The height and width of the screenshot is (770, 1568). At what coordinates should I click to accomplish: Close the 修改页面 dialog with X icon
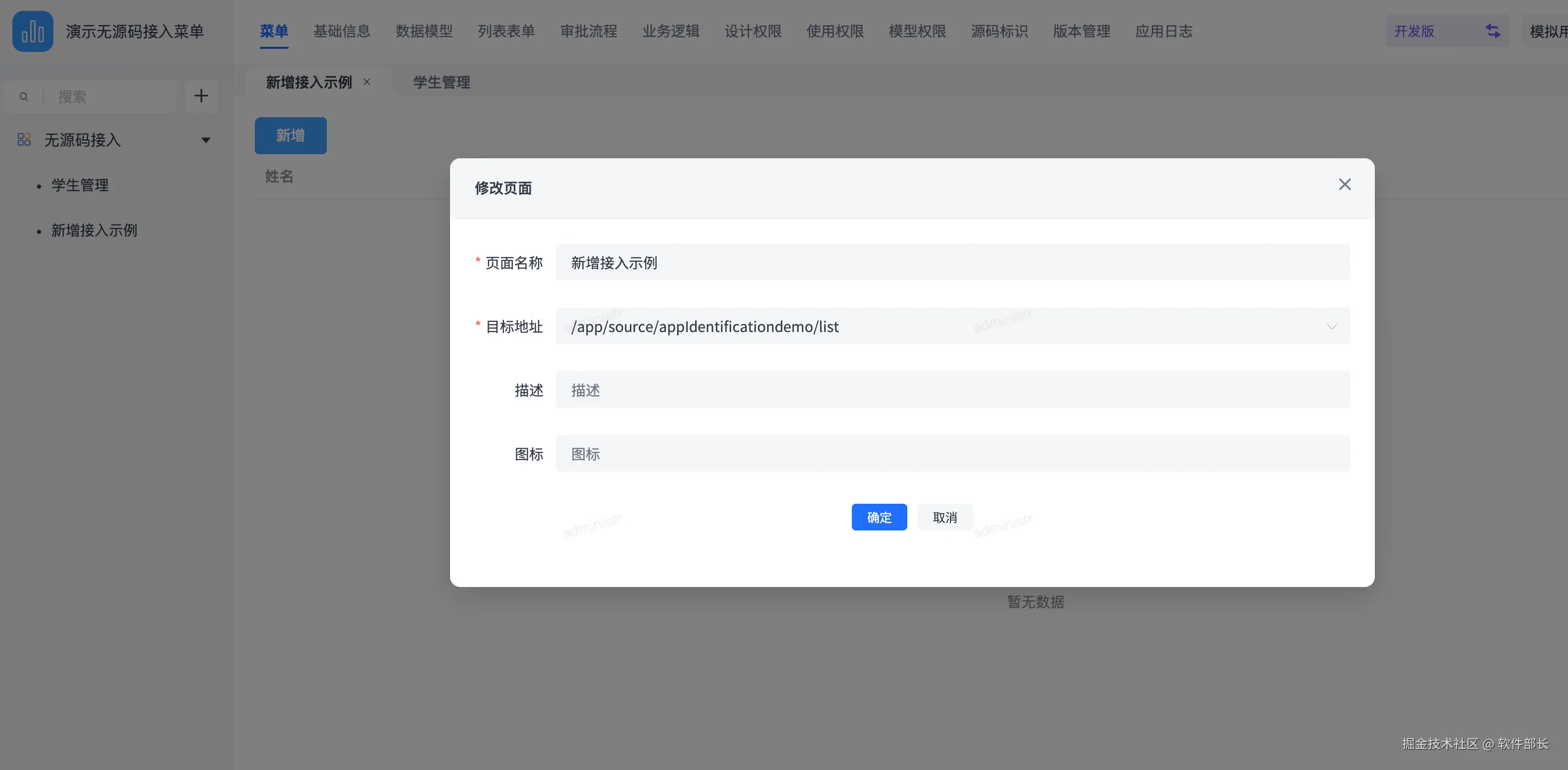coord(1345,185)
